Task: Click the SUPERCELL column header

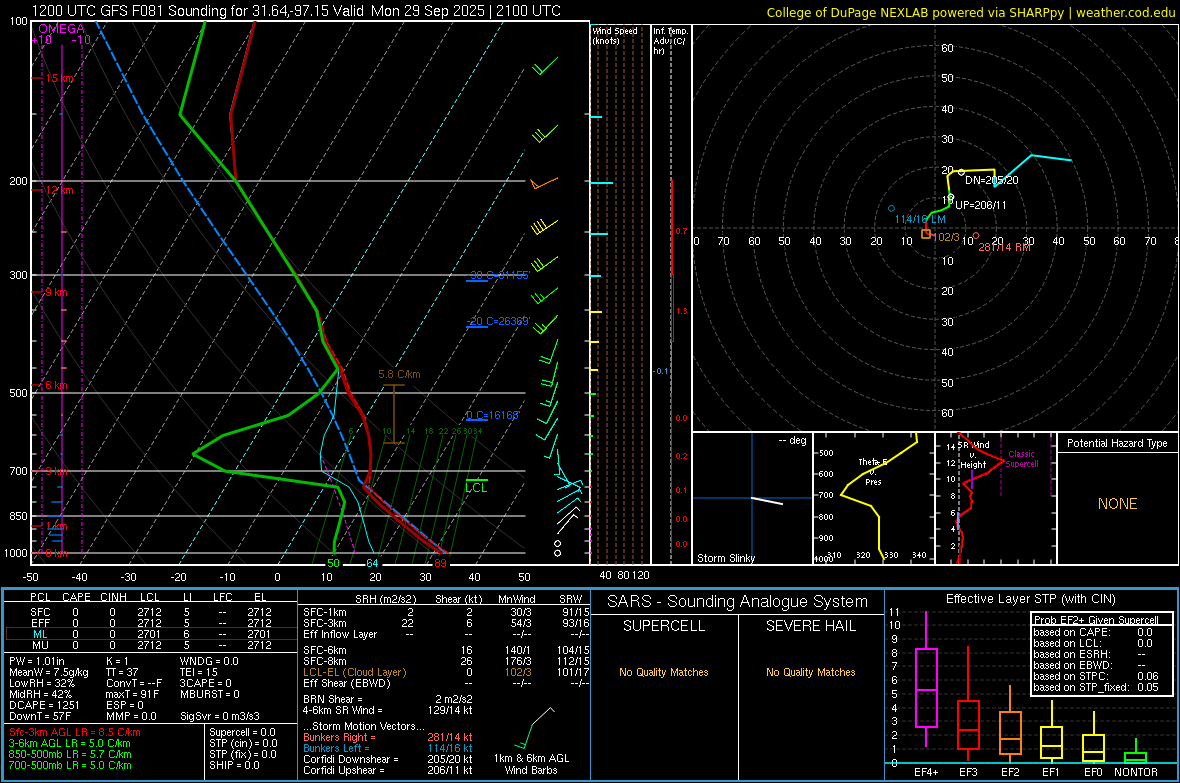Action: click(664, 626)
